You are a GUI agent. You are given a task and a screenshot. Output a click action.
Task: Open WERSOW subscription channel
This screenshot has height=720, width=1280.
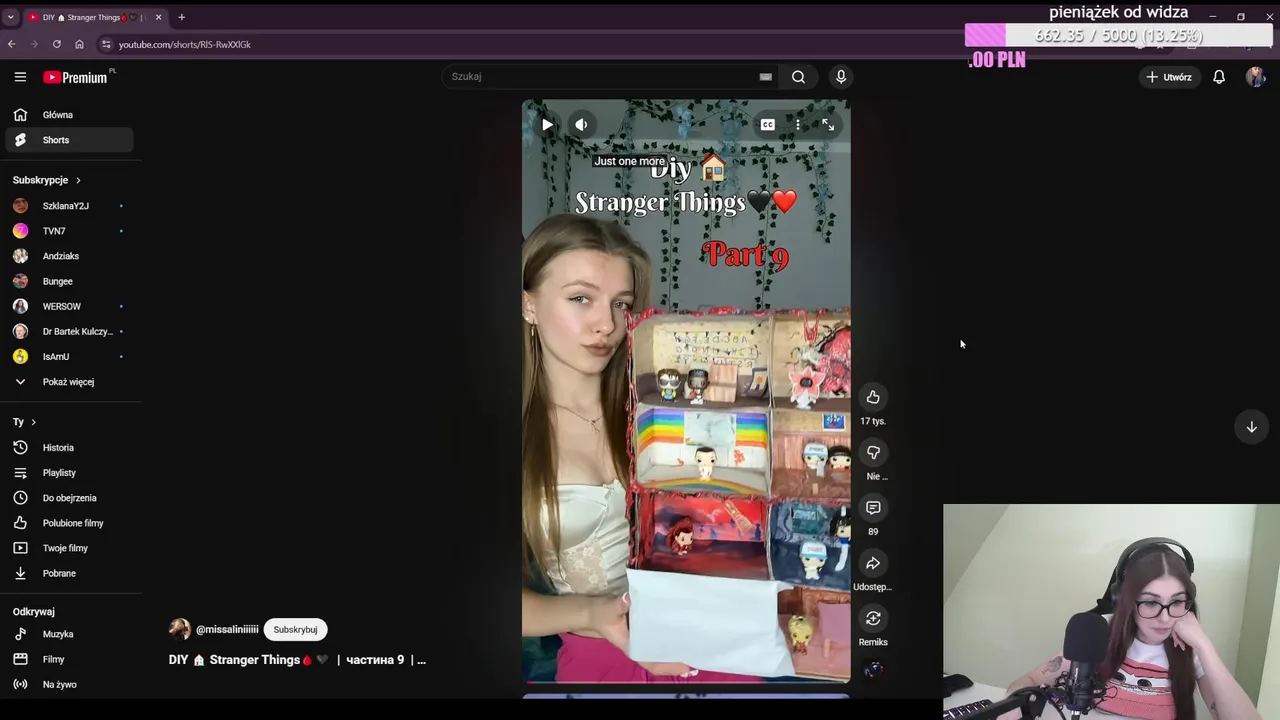[69, 306]
